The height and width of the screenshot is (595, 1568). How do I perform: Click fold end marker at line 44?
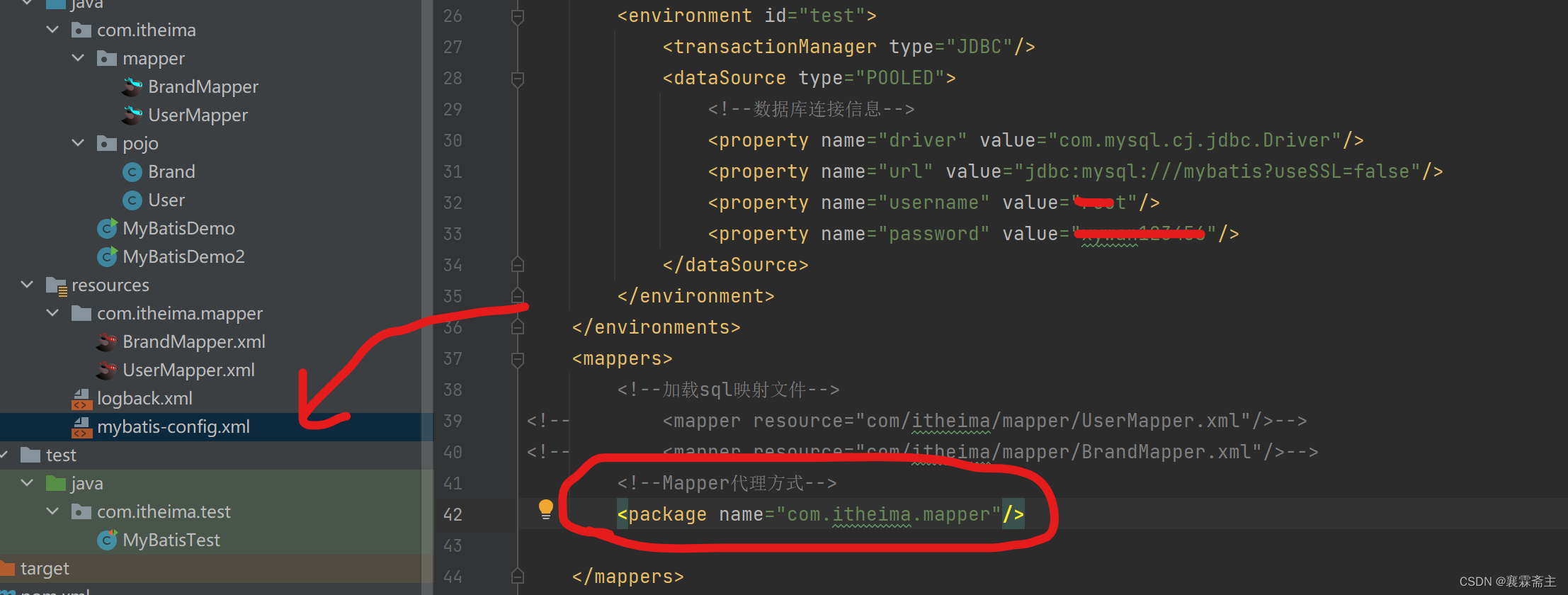tap(518, 576)
